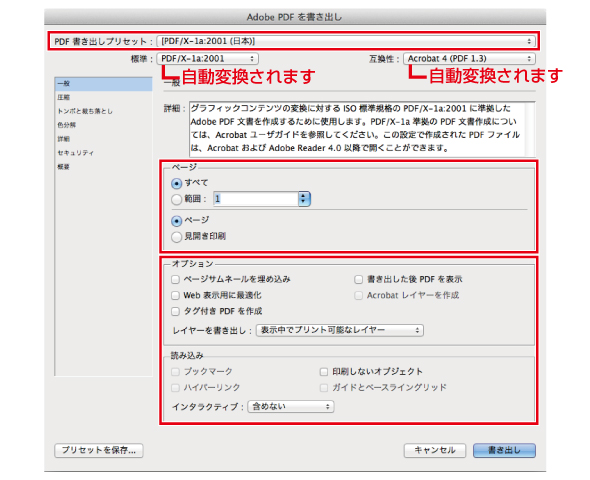Open the page range field dropdown arrows
The height and width of the screenshot is (480, 590).
[x=304, y=199]
